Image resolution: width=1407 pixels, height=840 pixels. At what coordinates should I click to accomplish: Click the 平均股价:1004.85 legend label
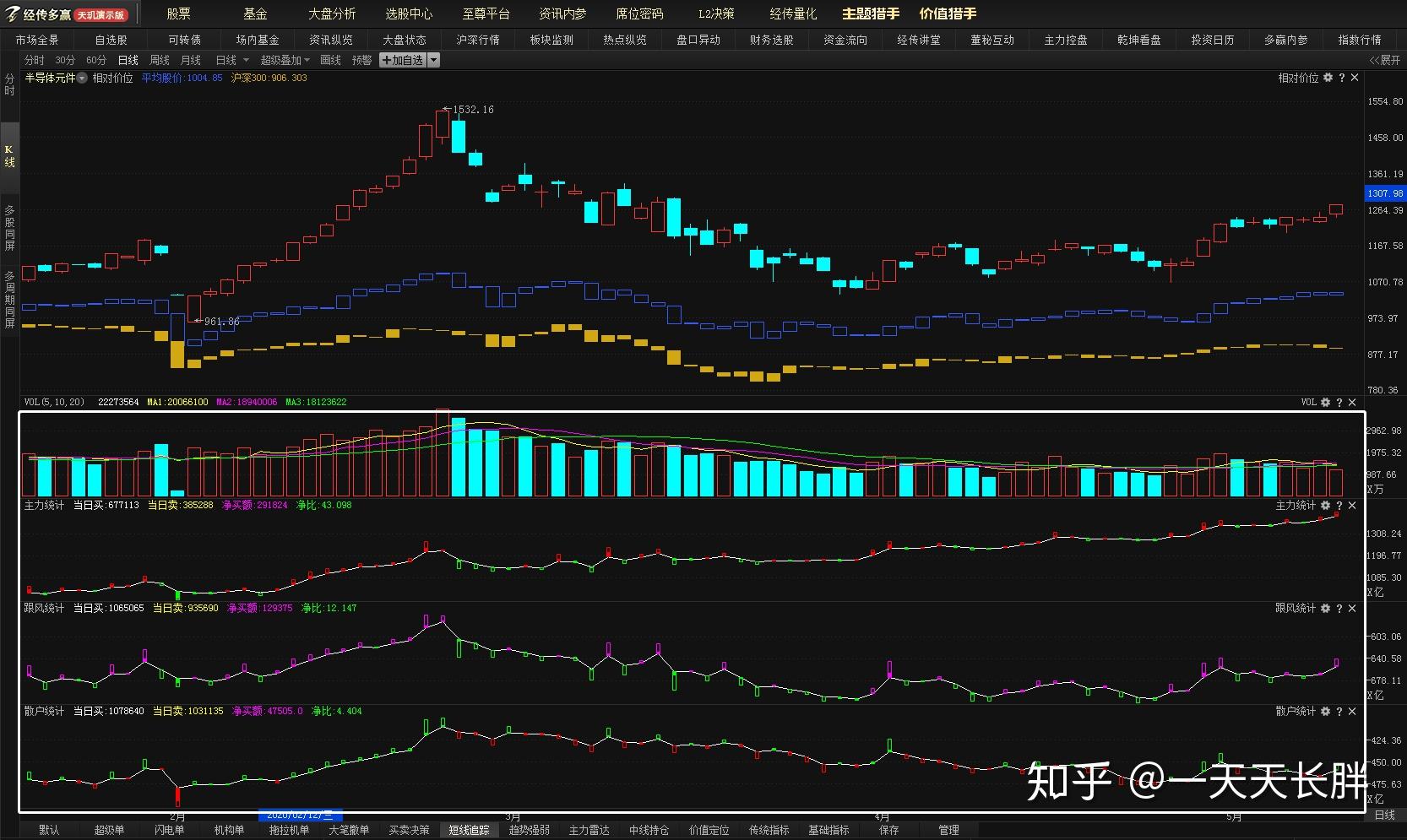tap(182, 78)
